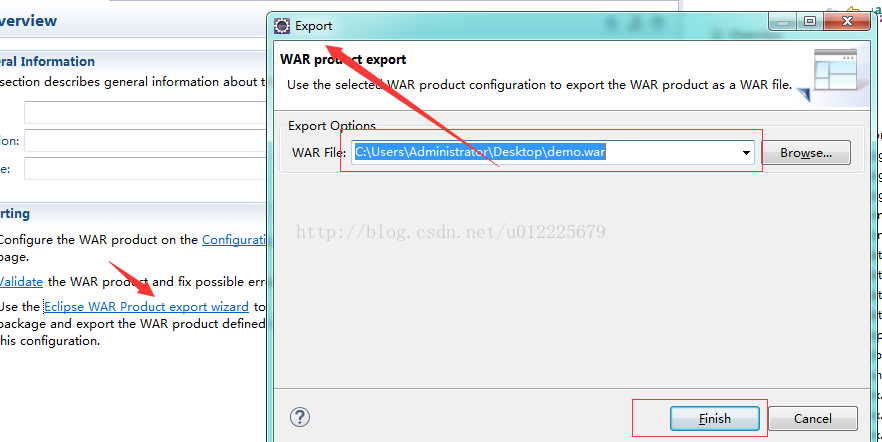
Task: Open the Eclipse WAR Product export wizard link
Action: 146,307
